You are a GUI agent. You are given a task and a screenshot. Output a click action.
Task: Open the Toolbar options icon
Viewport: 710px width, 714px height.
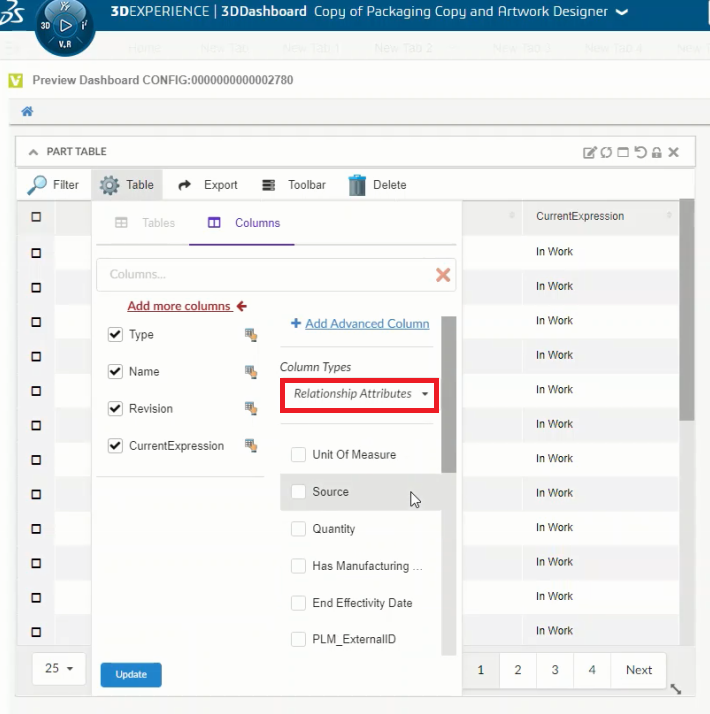coord(268,185)
